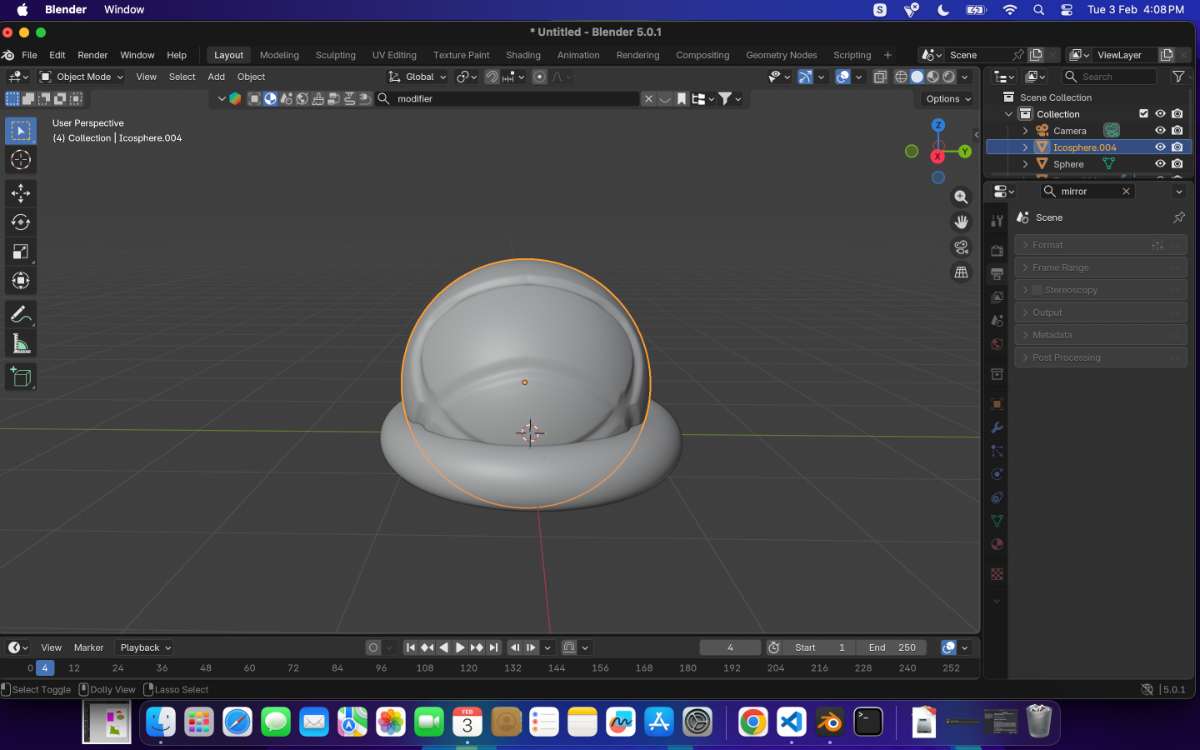The image size is (1200, 750).
Task: Click the viewport Options button
Action: click(x=947, y=99)
